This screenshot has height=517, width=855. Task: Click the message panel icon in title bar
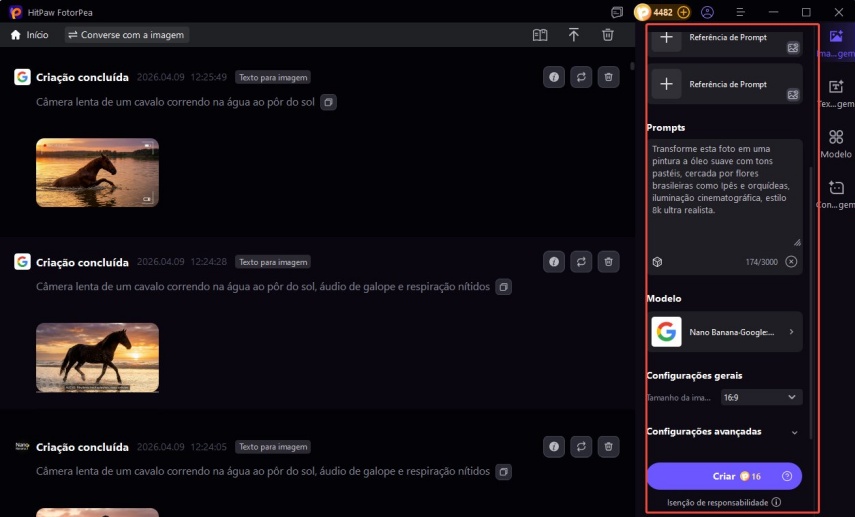click(617, 12)
